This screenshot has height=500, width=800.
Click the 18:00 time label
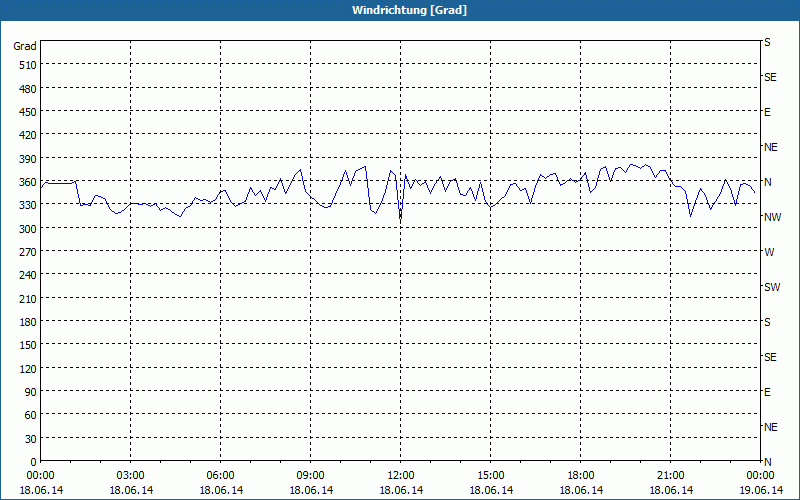[581, 476]
